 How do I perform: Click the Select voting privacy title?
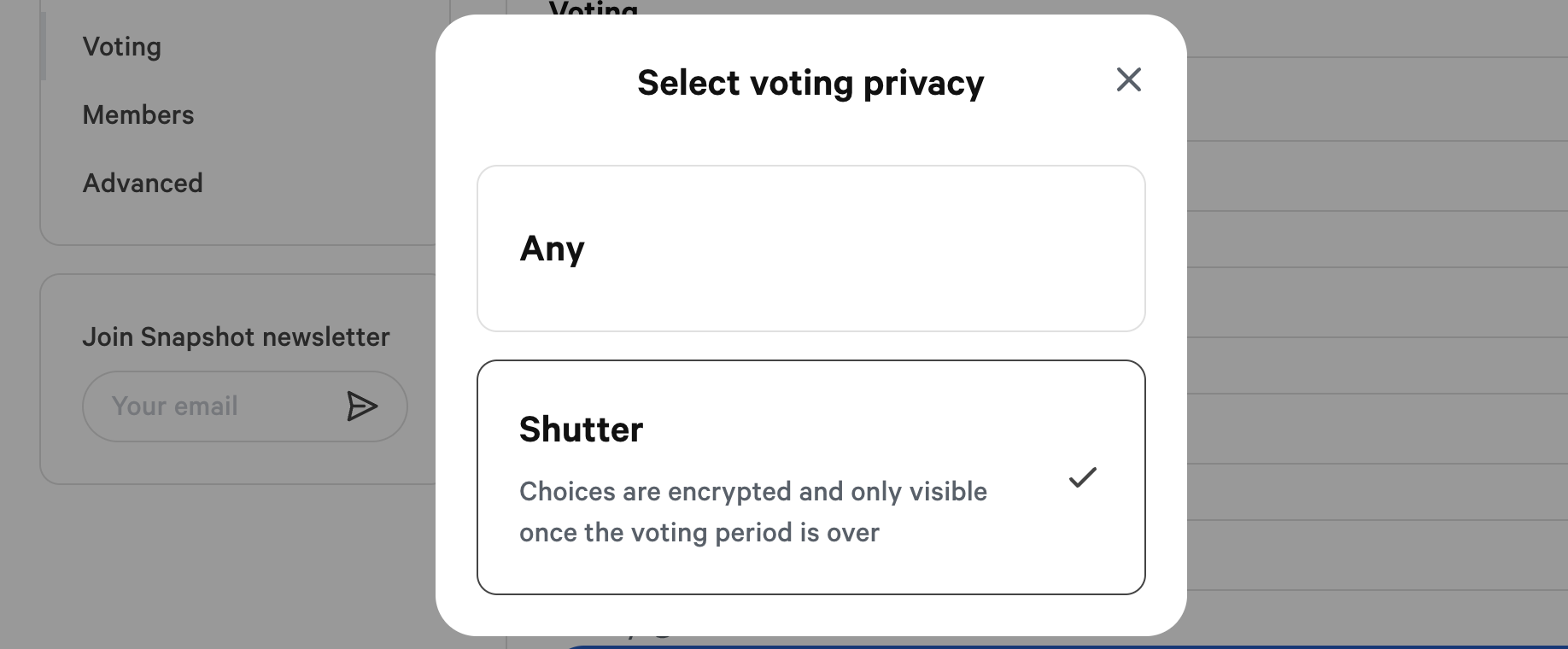(810, 83)
